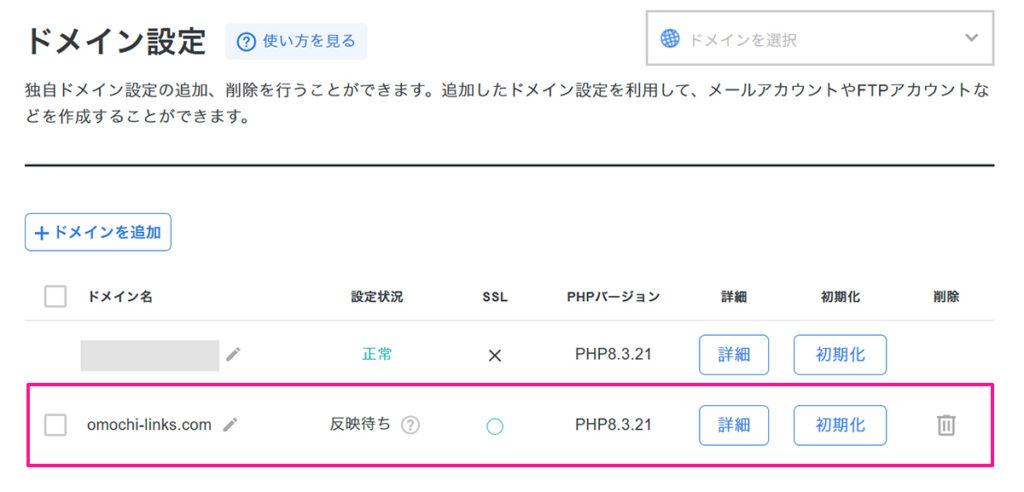
Task: Edit omochi-links.com using its pencil icon
Action: pyautogui.click(x=230, y=425)
